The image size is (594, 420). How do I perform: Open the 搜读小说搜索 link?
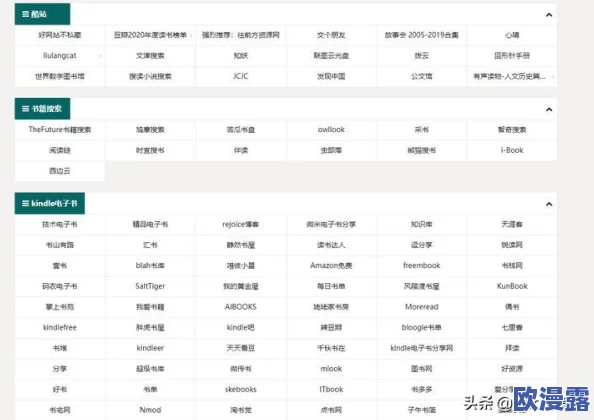150,76
